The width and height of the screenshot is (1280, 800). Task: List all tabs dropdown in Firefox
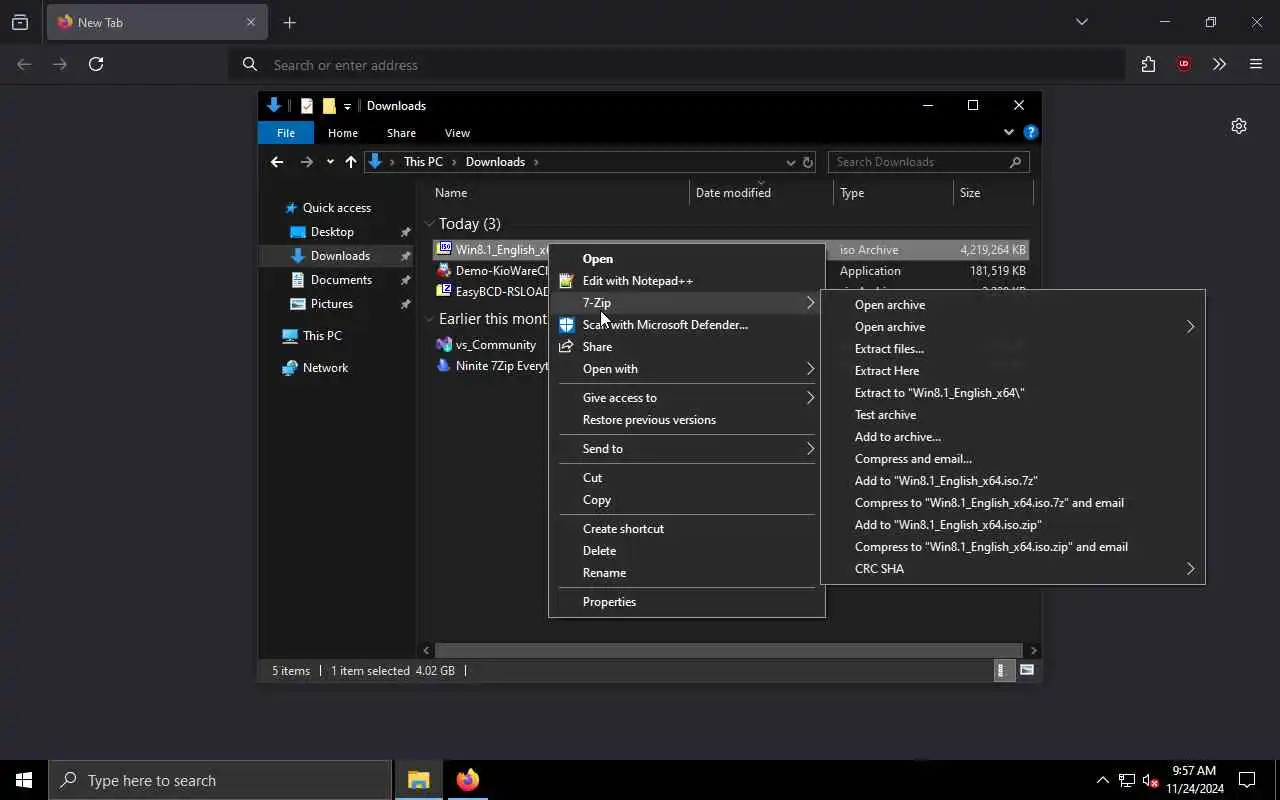1081,22
